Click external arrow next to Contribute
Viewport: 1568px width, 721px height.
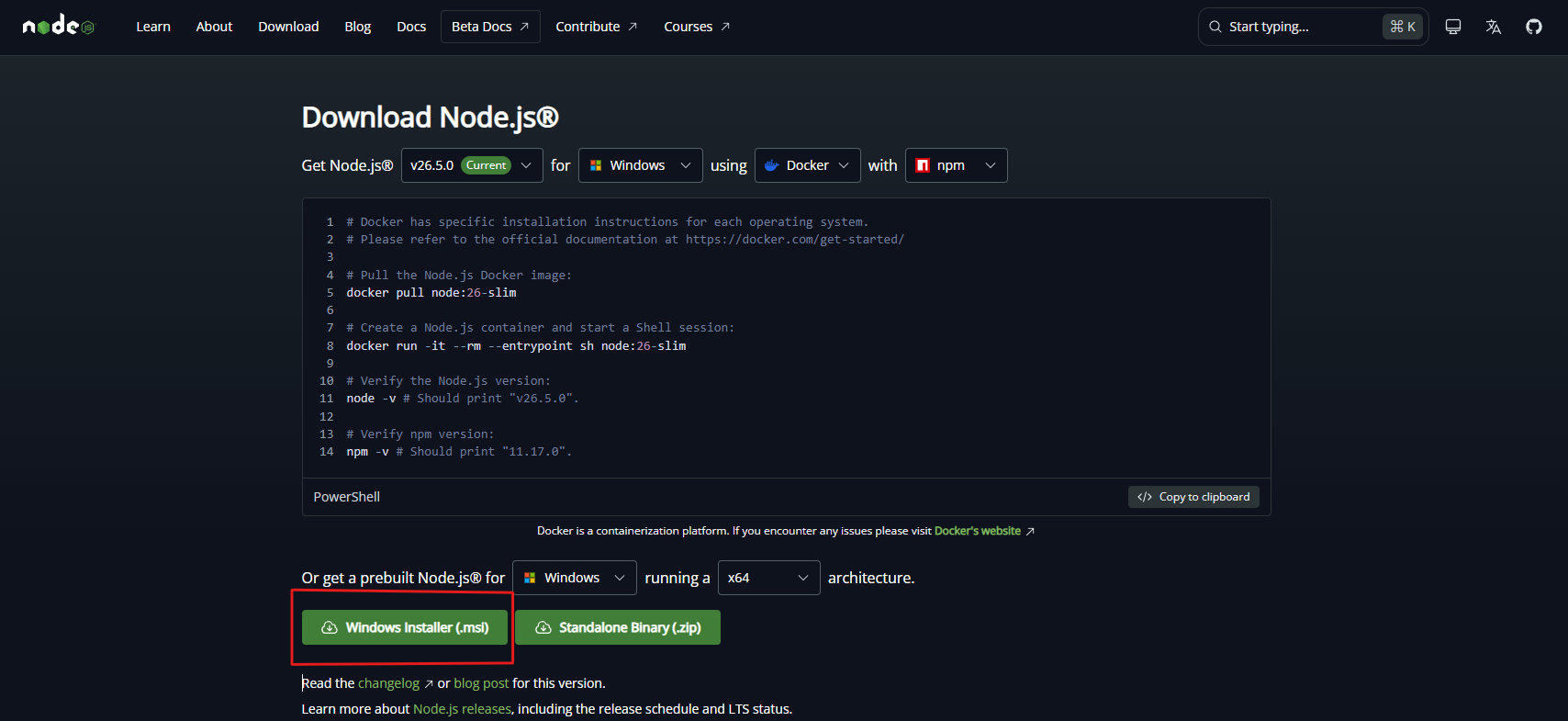pos(633,27)
